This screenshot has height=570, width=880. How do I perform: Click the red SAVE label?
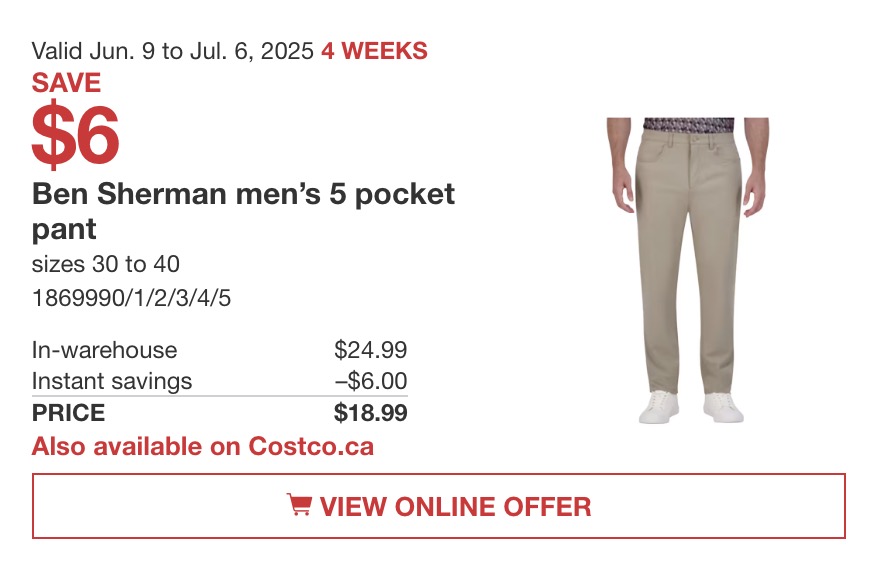pyautogui.click(x=66, y=83)
